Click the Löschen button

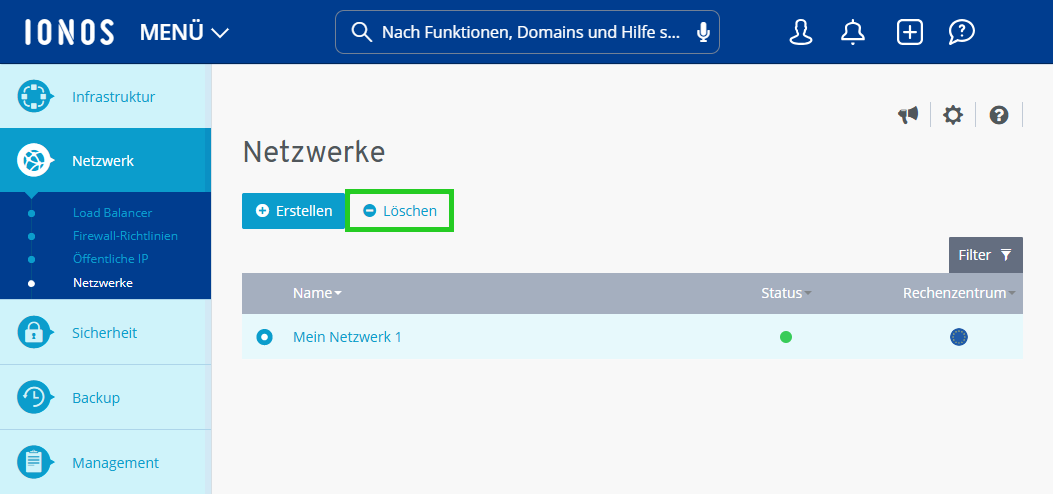tap(400, 211)
